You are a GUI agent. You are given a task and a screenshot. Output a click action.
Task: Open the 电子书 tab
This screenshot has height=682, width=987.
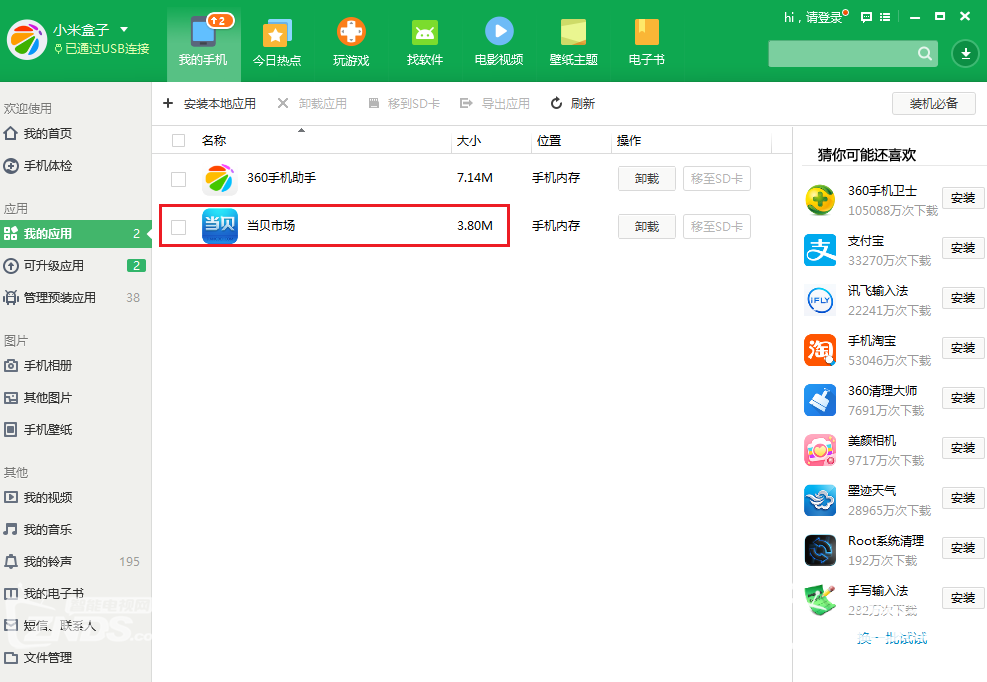[646, 41]
